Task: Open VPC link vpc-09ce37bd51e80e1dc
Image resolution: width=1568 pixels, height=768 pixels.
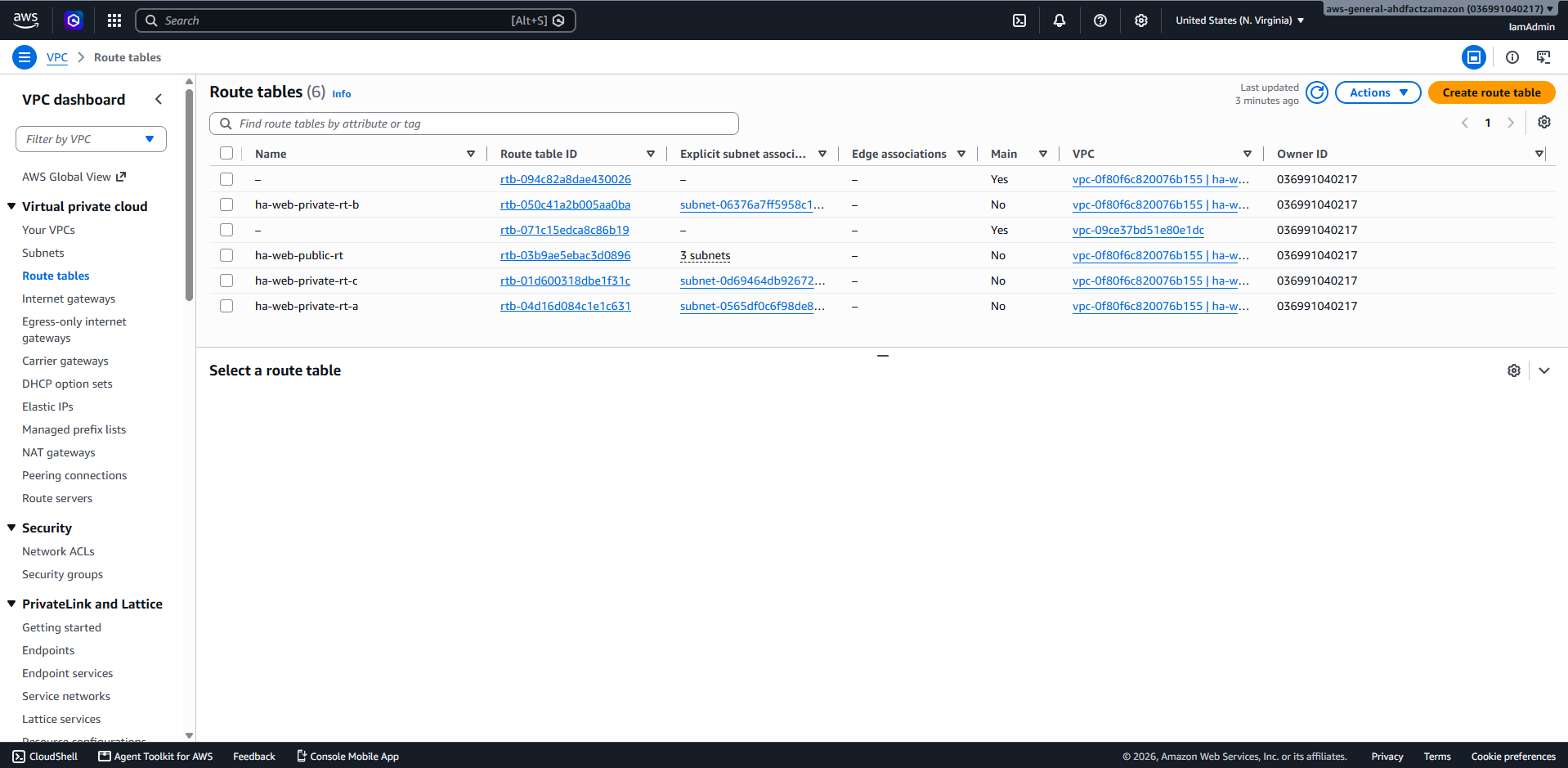Action: 1138,230
